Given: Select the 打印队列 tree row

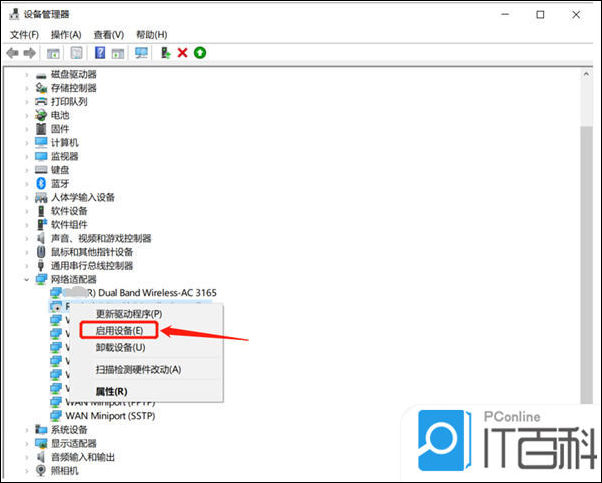Looking at the screenshot, I should click(x=69, y=101).
